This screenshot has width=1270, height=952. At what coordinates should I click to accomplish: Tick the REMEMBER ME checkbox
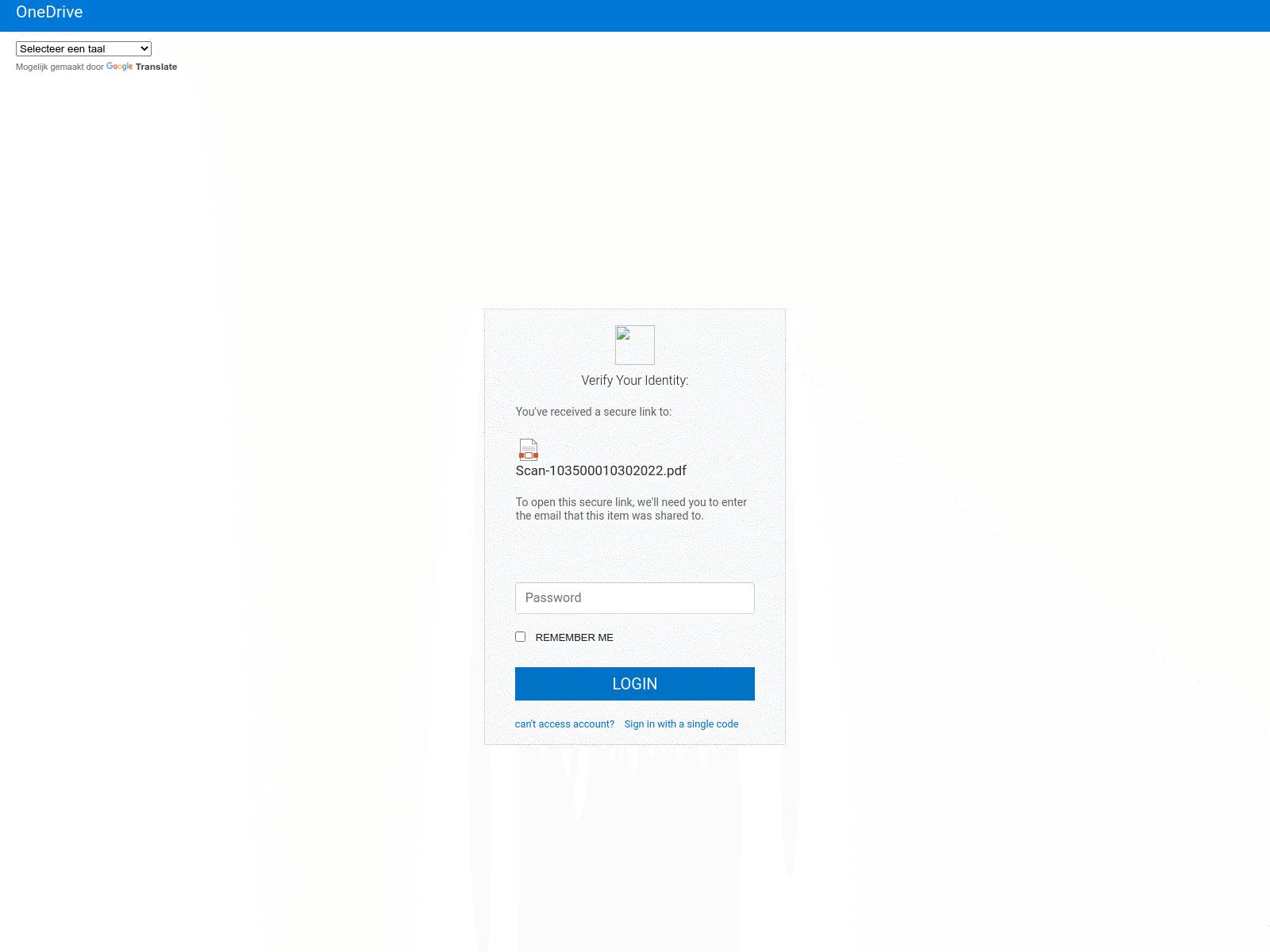(x=521, y=636)
